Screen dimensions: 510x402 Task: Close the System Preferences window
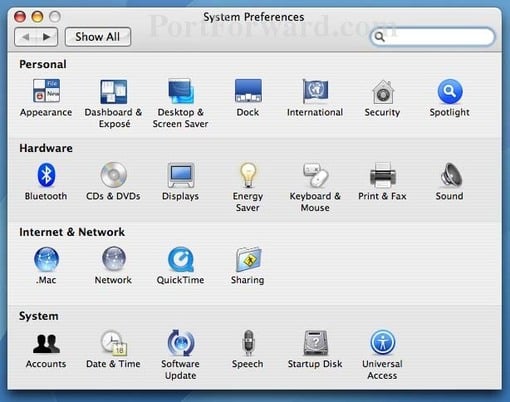20,17
